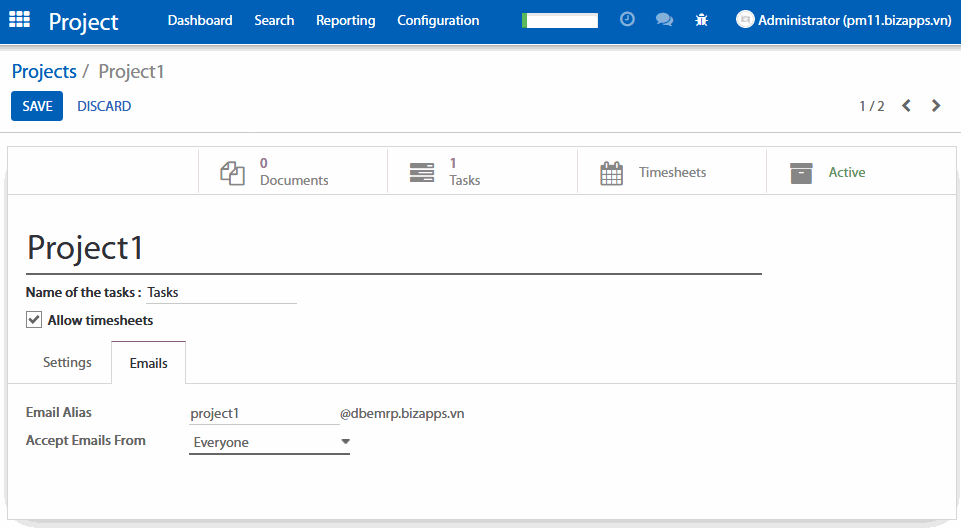The image size is (961, 528).
Task: Expand Accept Emails From dropdown
Action: click(x=269, y=442)
